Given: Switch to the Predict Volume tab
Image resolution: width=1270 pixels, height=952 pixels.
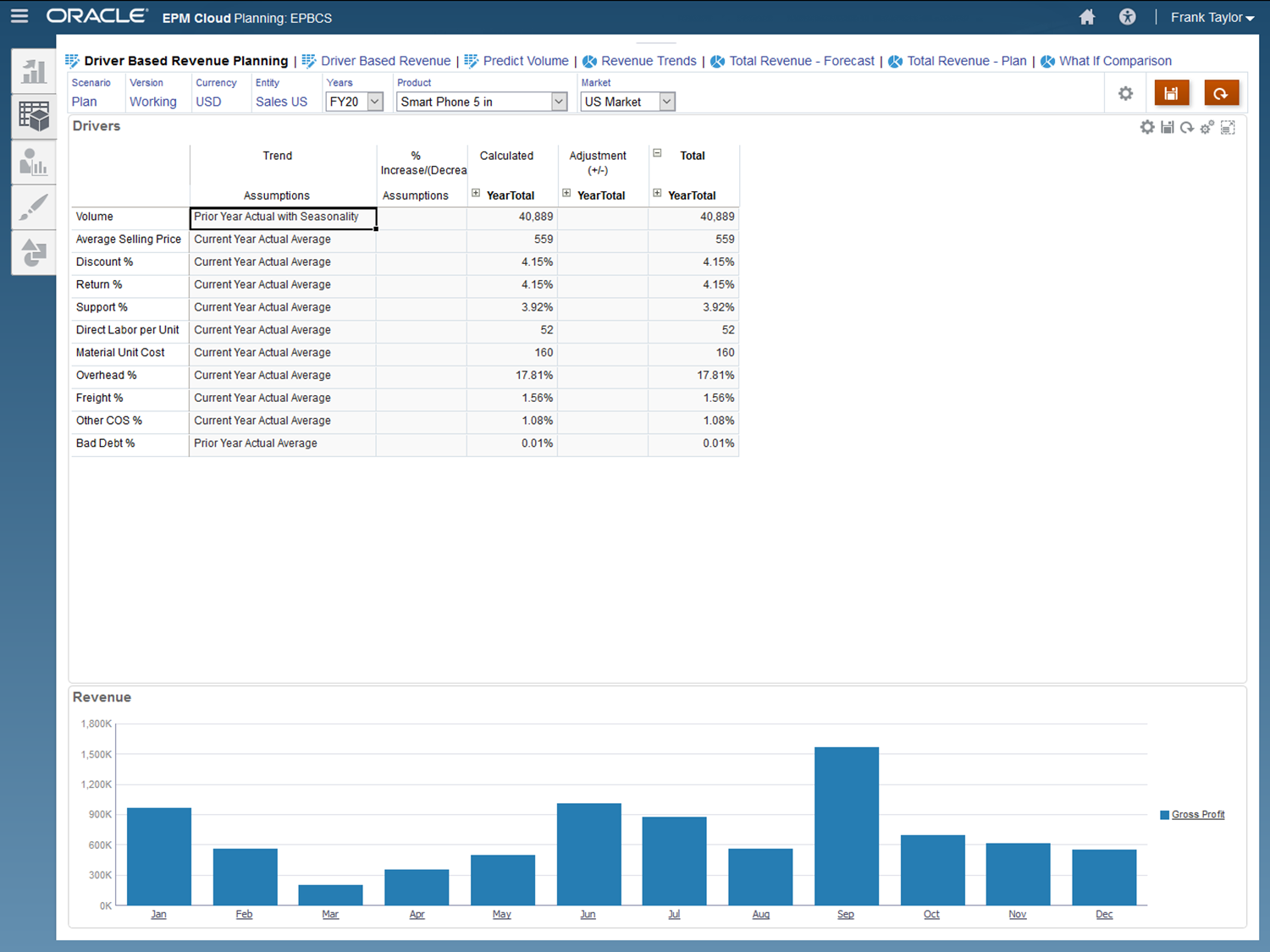Looking at the screenshot, I should (525, 61).
